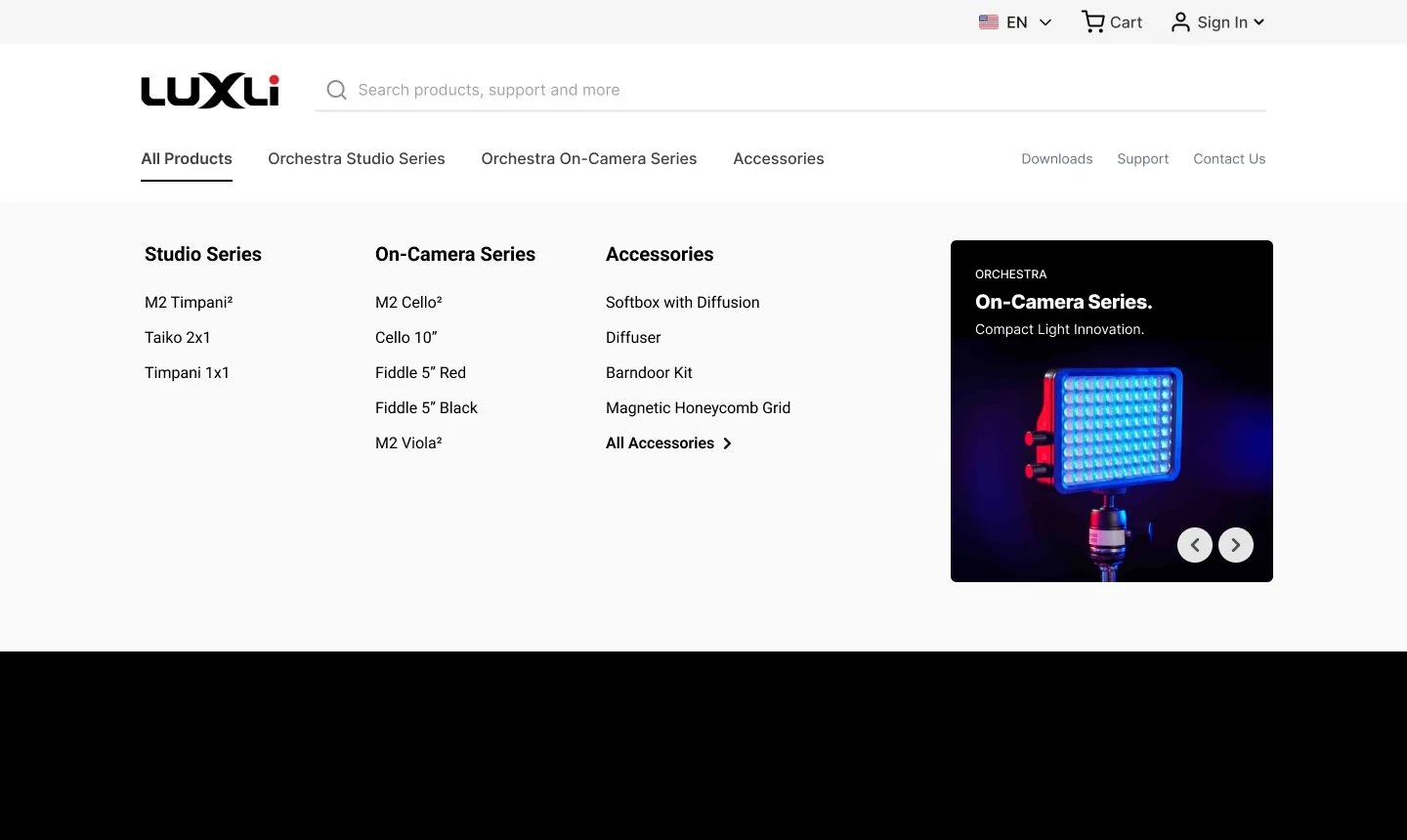Go to Downloads page

[1057, 158]
